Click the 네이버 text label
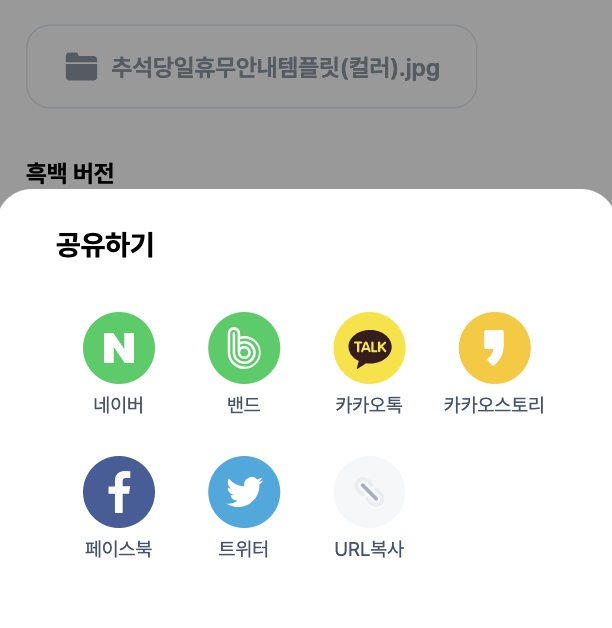 click(x=119, y=405)
